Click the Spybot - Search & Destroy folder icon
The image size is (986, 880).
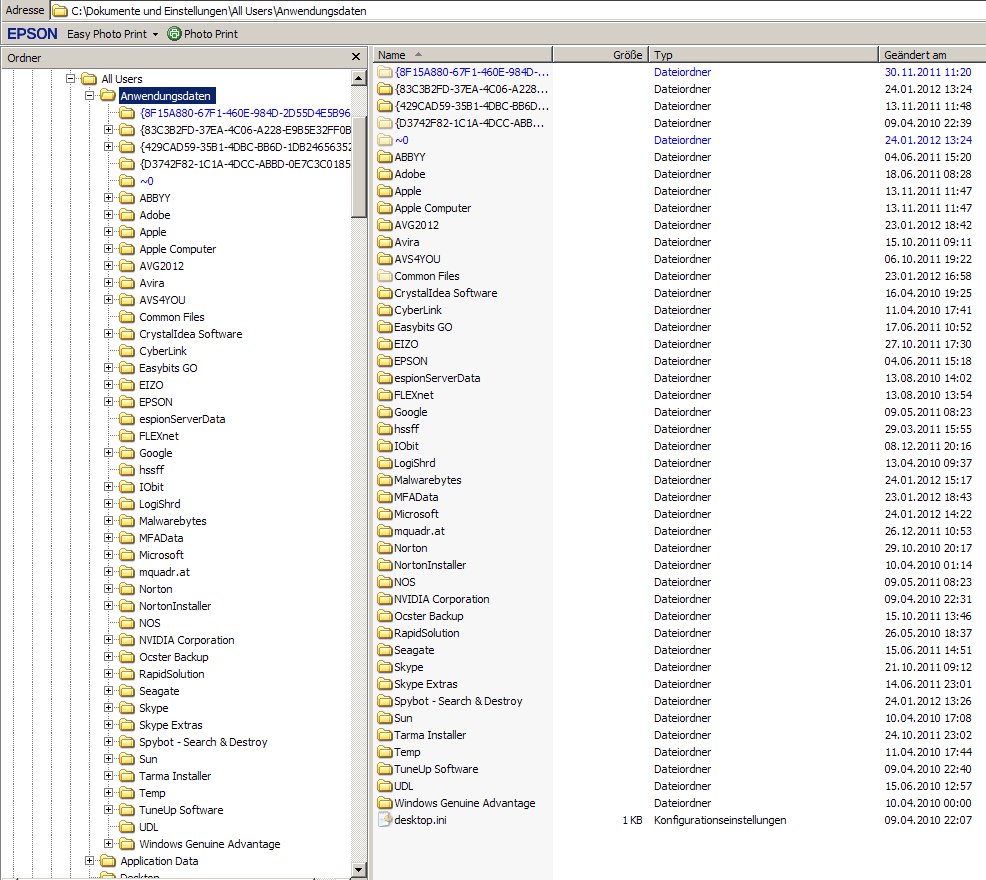(x=386, y=701)
